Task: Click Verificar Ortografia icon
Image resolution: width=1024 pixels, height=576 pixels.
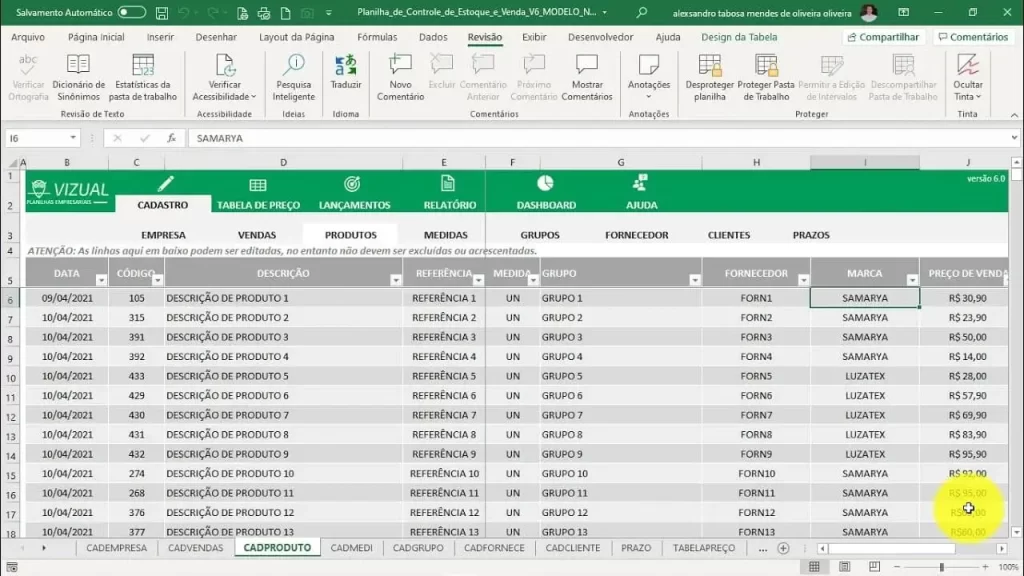Action: [x=28, y=65]
